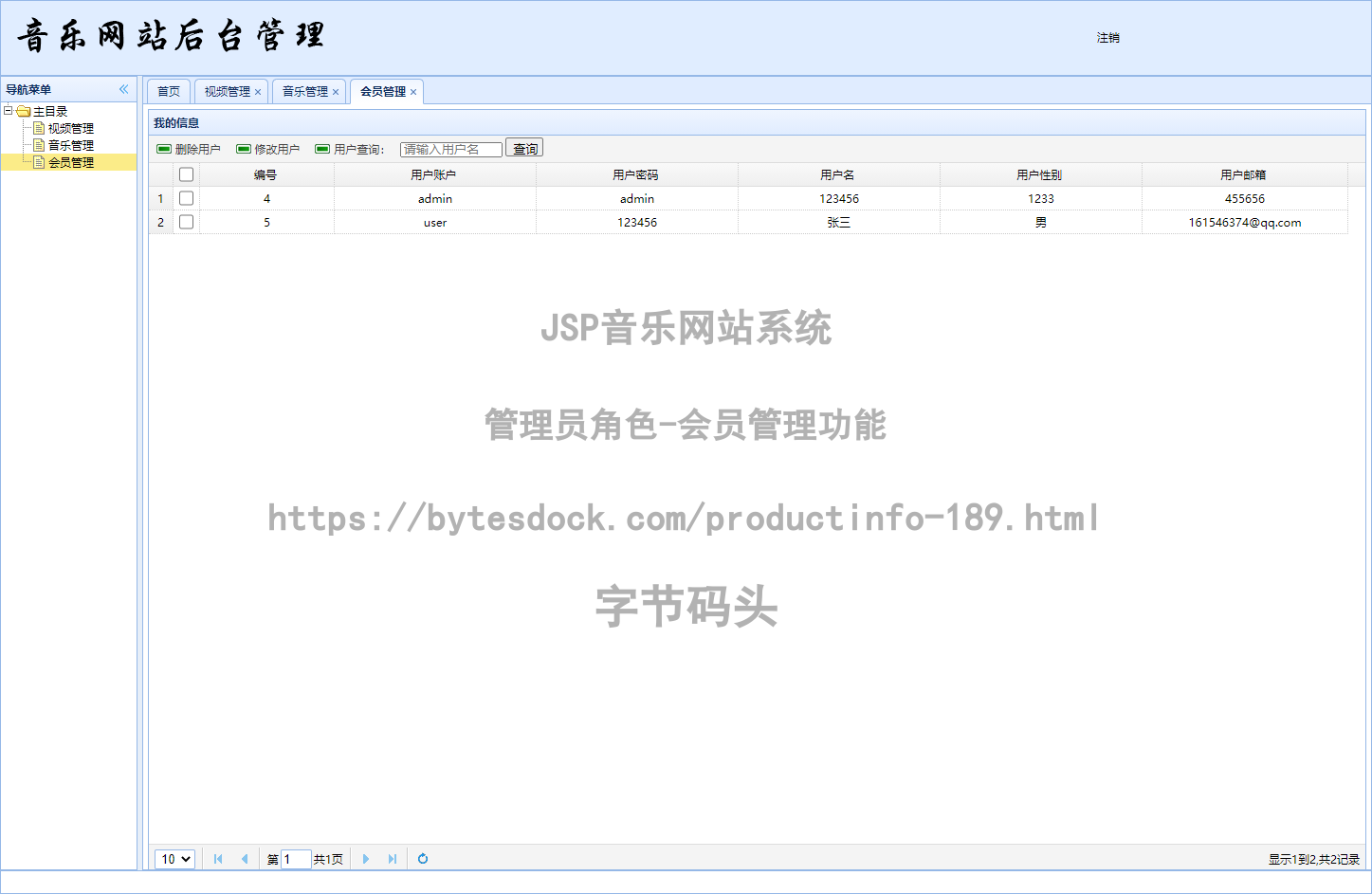Check the checkbox for the admin row
1372x894 pixels.
187,198
